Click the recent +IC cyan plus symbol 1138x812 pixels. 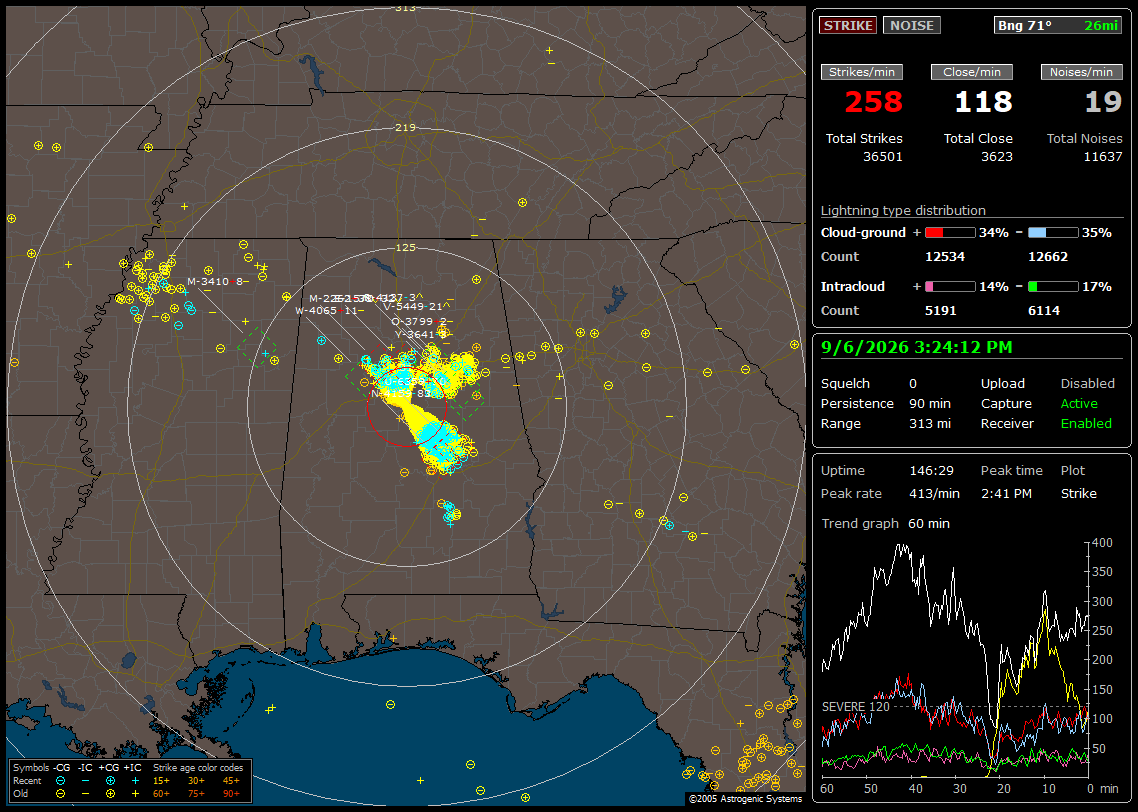pos(135,781)
